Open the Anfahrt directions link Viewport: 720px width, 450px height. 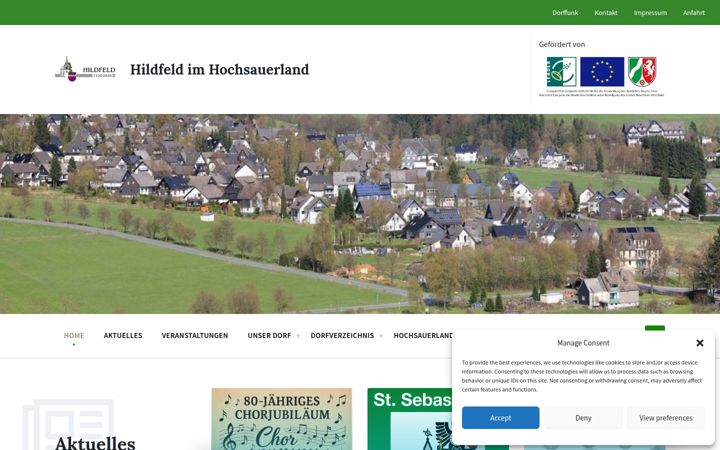[693, 12]
